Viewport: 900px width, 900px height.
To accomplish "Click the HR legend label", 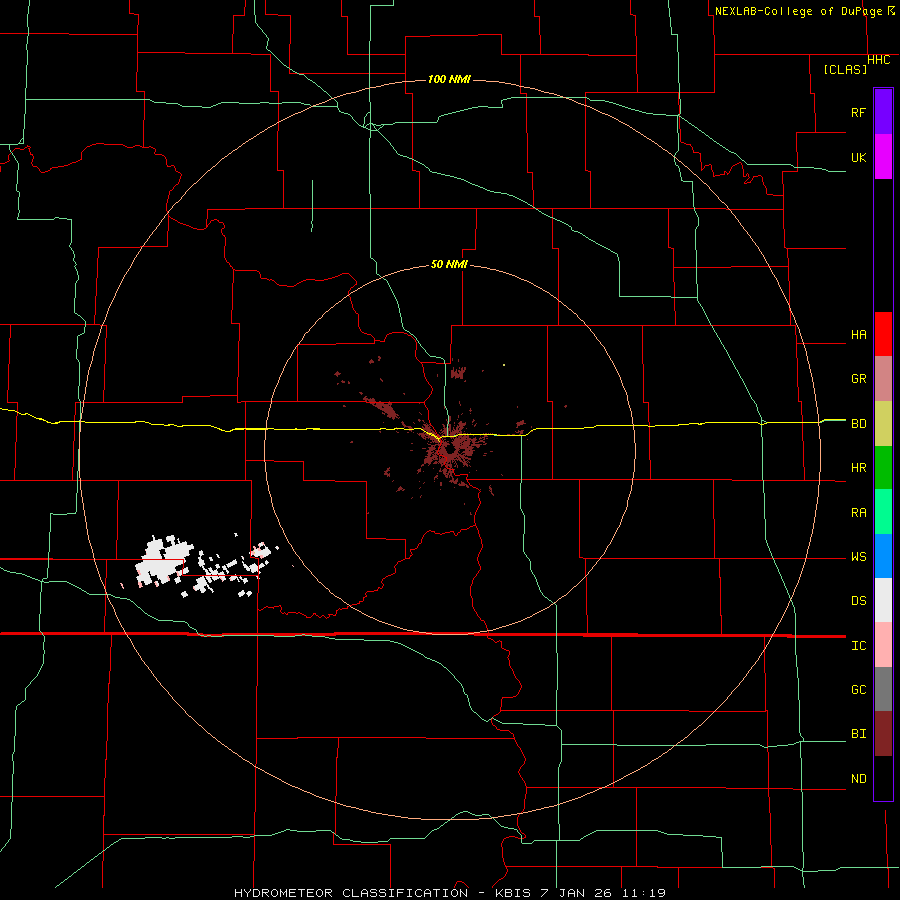I will 858,468.
